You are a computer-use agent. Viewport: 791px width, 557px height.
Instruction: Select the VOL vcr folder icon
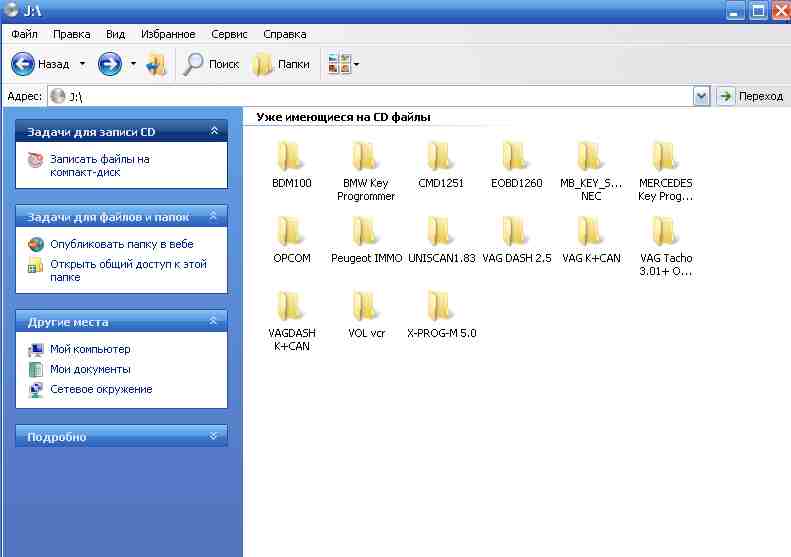coord(366,306)
